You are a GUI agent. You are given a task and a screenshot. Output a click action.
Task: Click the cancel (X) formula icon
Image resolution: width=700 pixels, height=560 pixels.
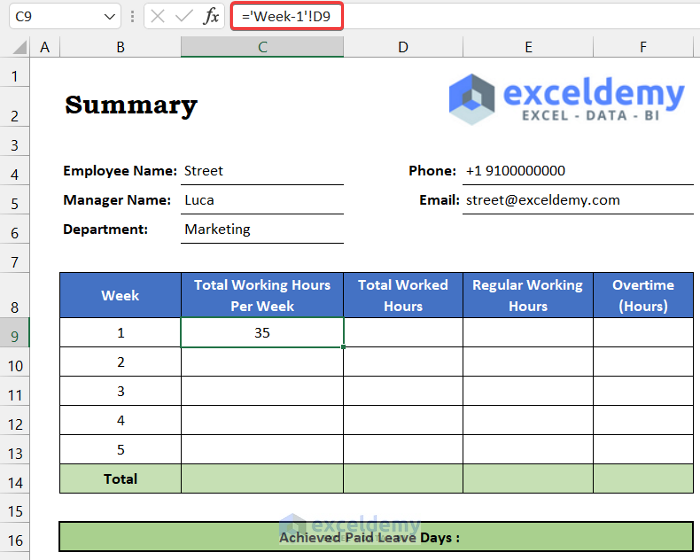pyautogui.click(x=158, y=17)
